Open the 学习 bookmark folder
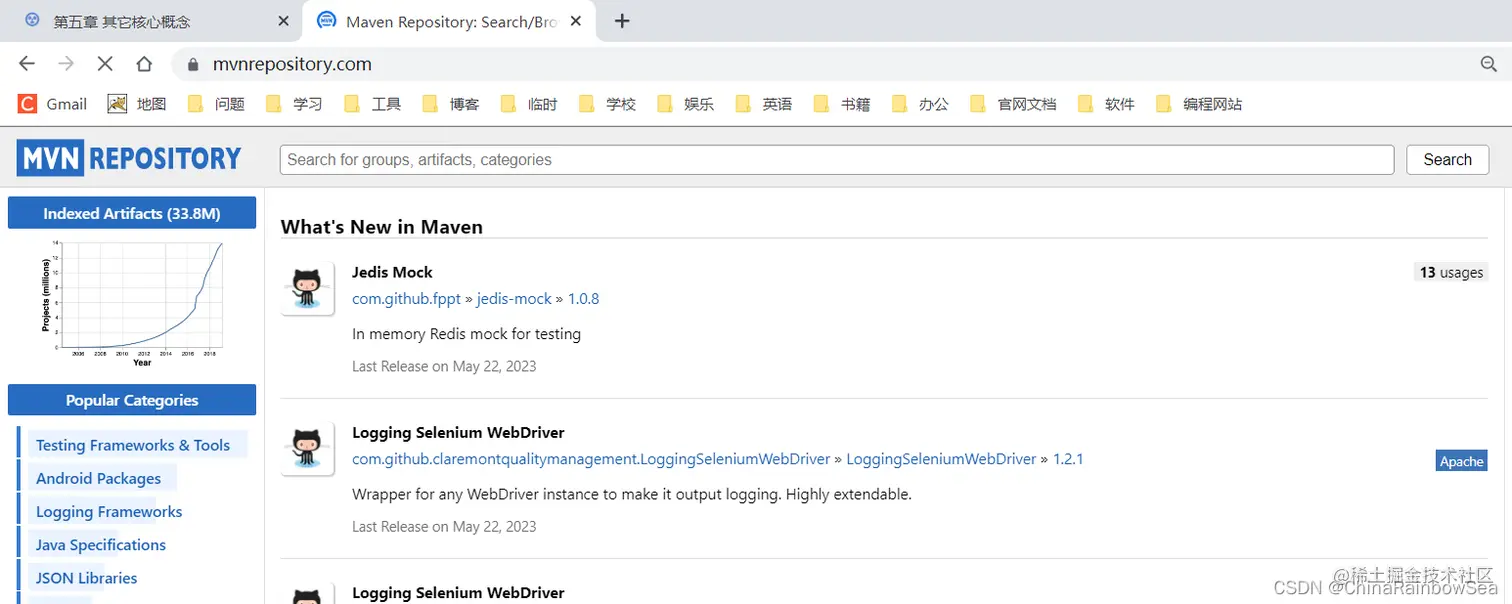 [x=294, y=104]
